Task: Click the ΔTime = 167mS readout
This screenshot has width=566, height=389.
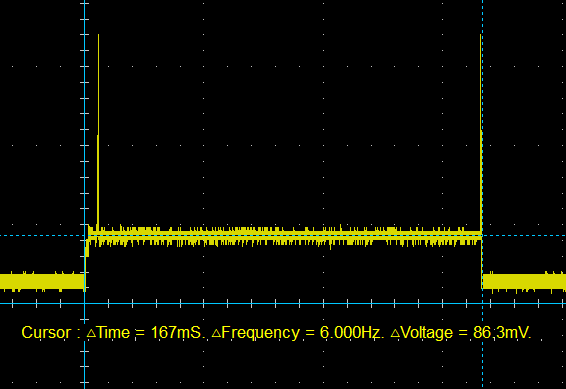Action: click(144, 332)
